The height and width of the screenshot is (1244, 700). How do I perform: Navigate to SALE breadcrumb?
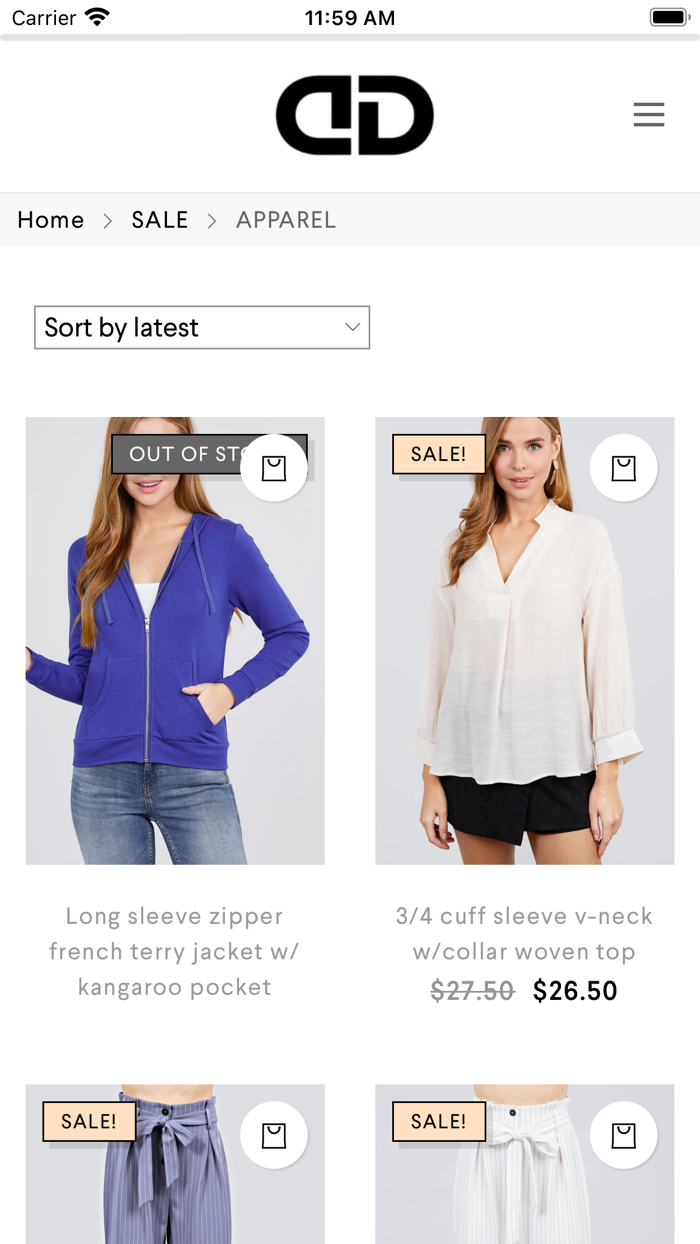click(x=160, y=220)
